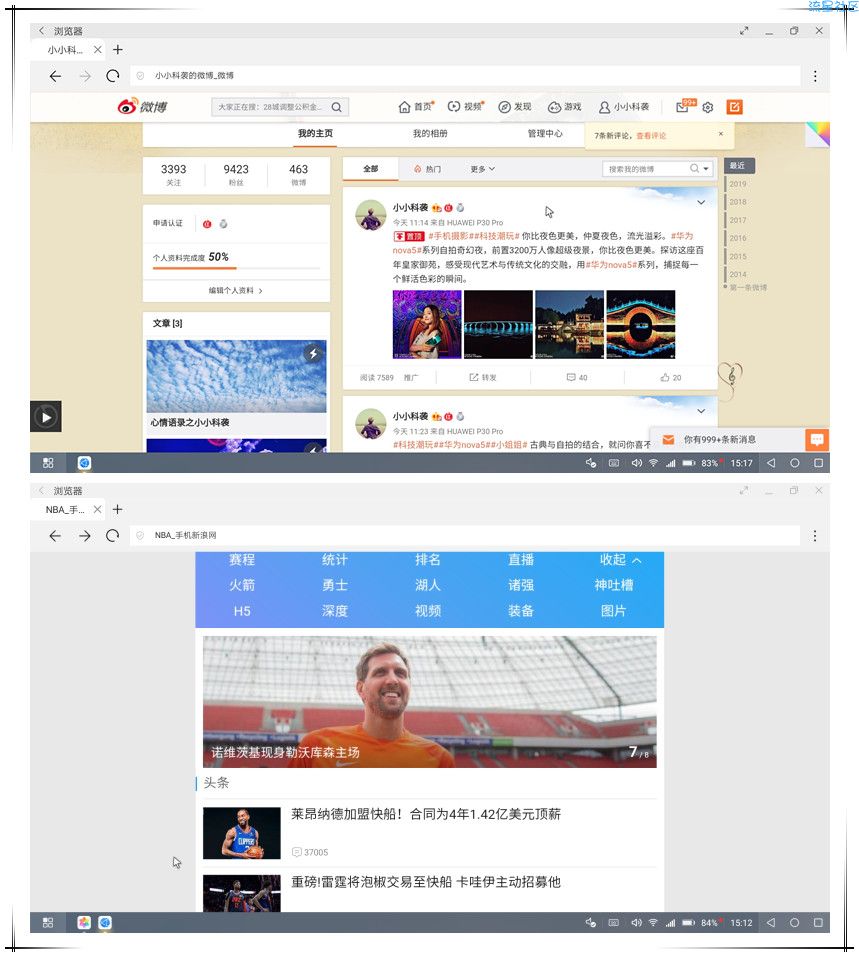Select 最近 in the timeline sidebar
This screenshot has width=859, height=957.
click(739, 165)
